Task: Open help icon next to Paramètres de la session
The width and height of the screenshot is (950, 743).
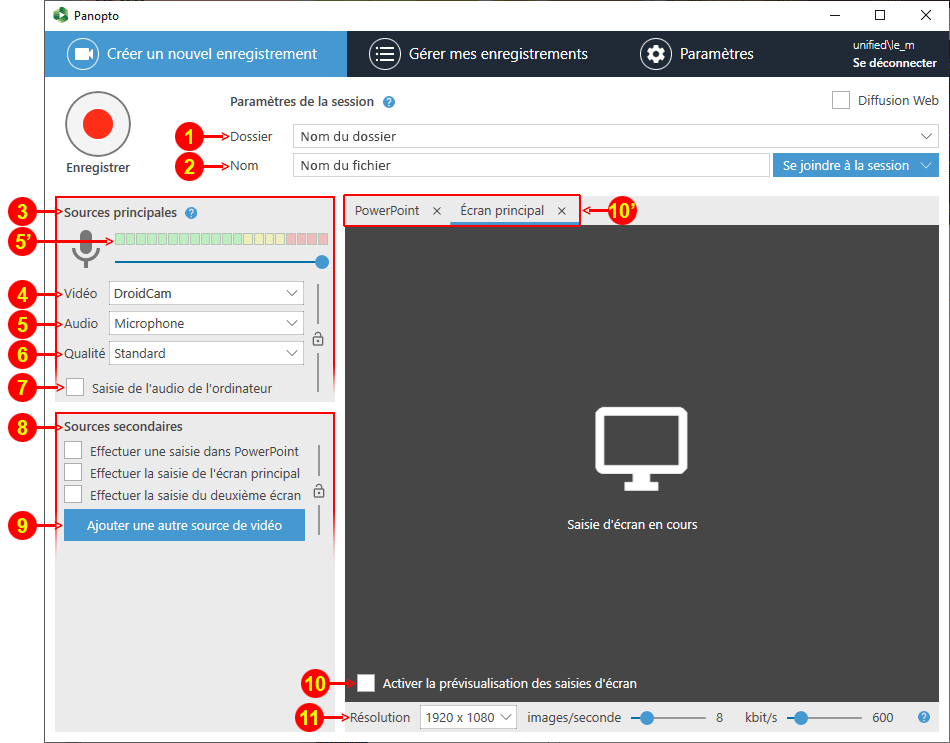Action: pos(389,102)
